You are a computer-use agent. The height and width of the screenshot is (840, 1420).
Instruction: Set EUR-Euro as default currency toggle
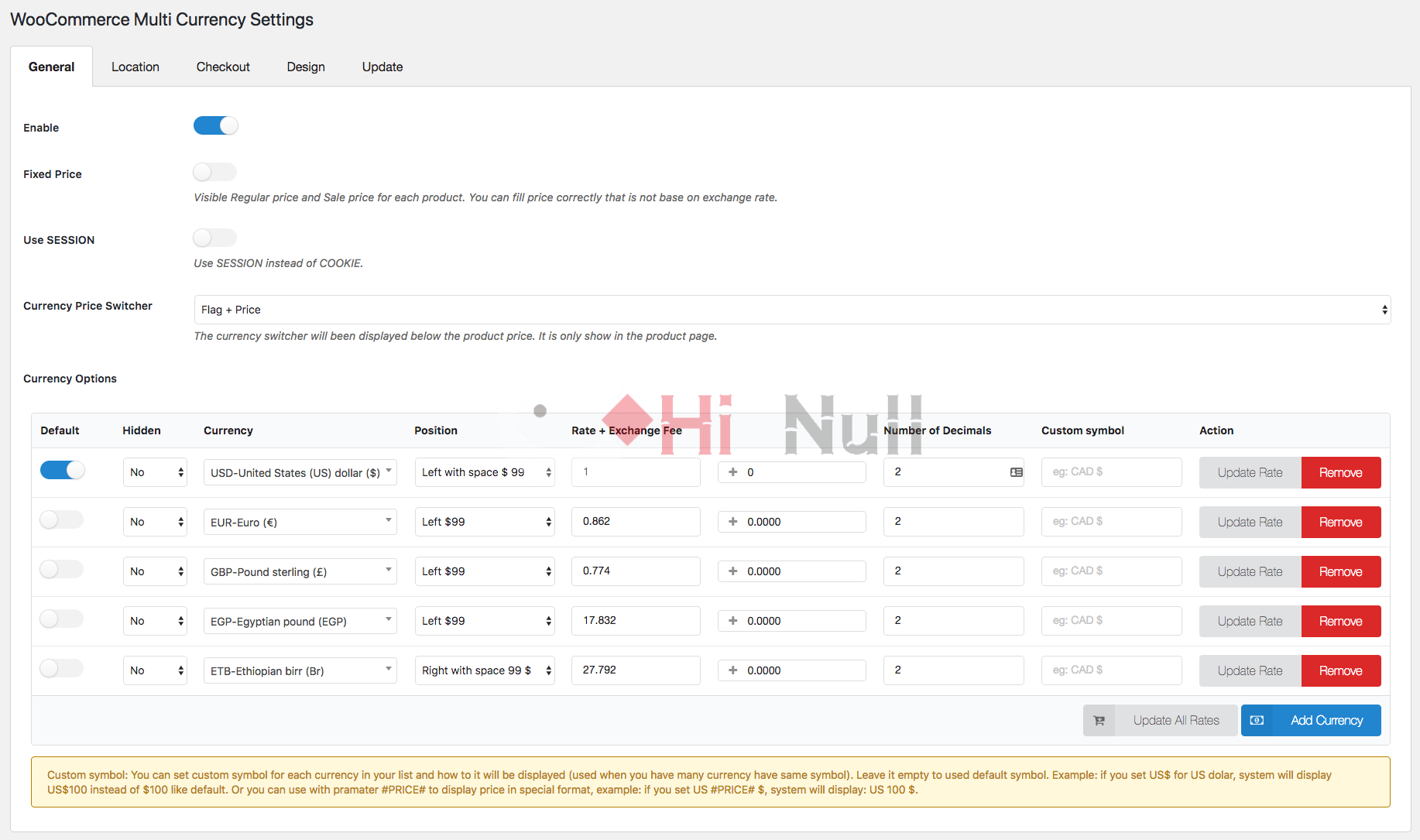click(62, 519)
